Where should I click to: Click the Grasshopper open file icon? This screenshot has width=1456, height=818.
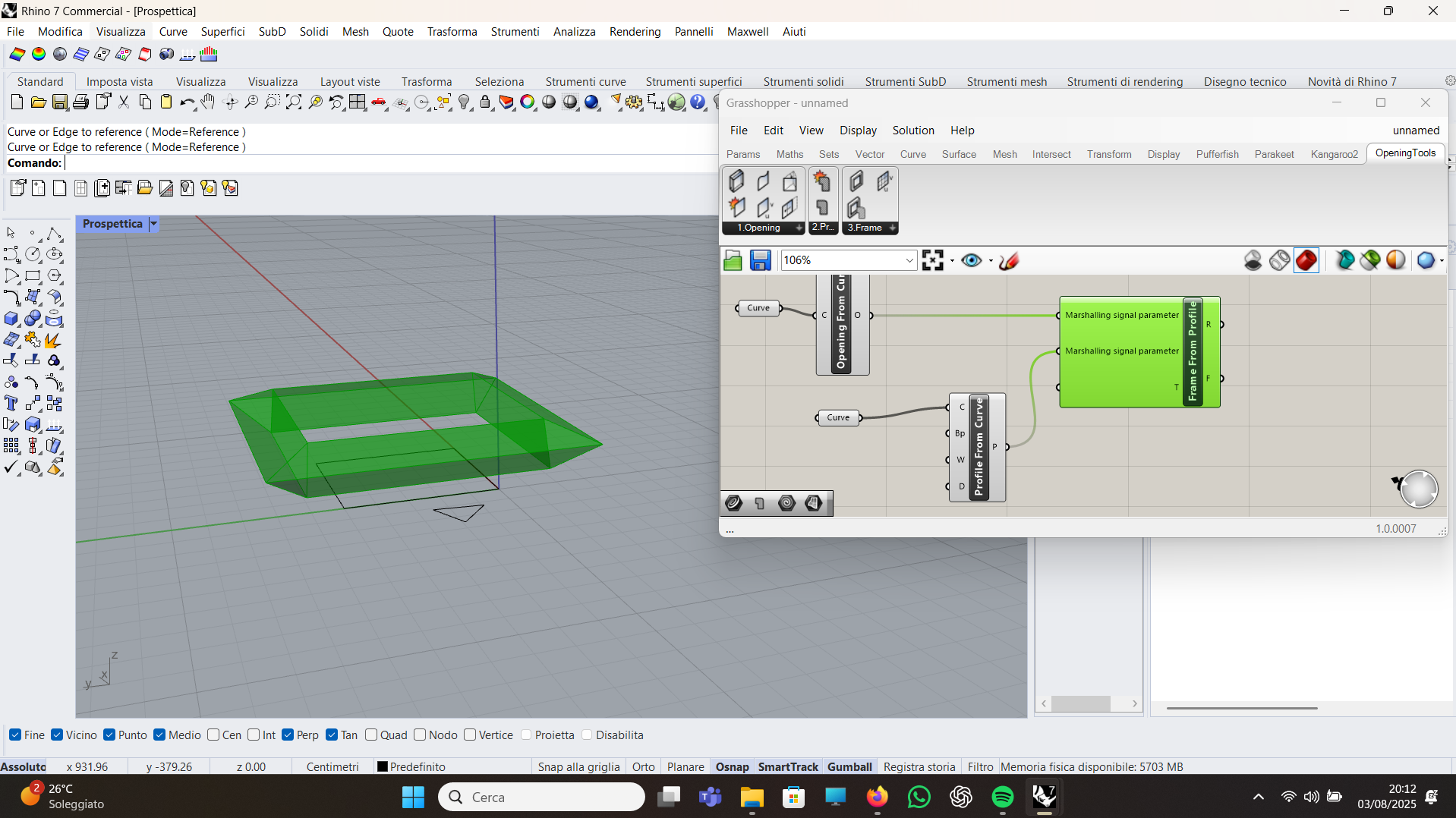click(x=733, y=260)
